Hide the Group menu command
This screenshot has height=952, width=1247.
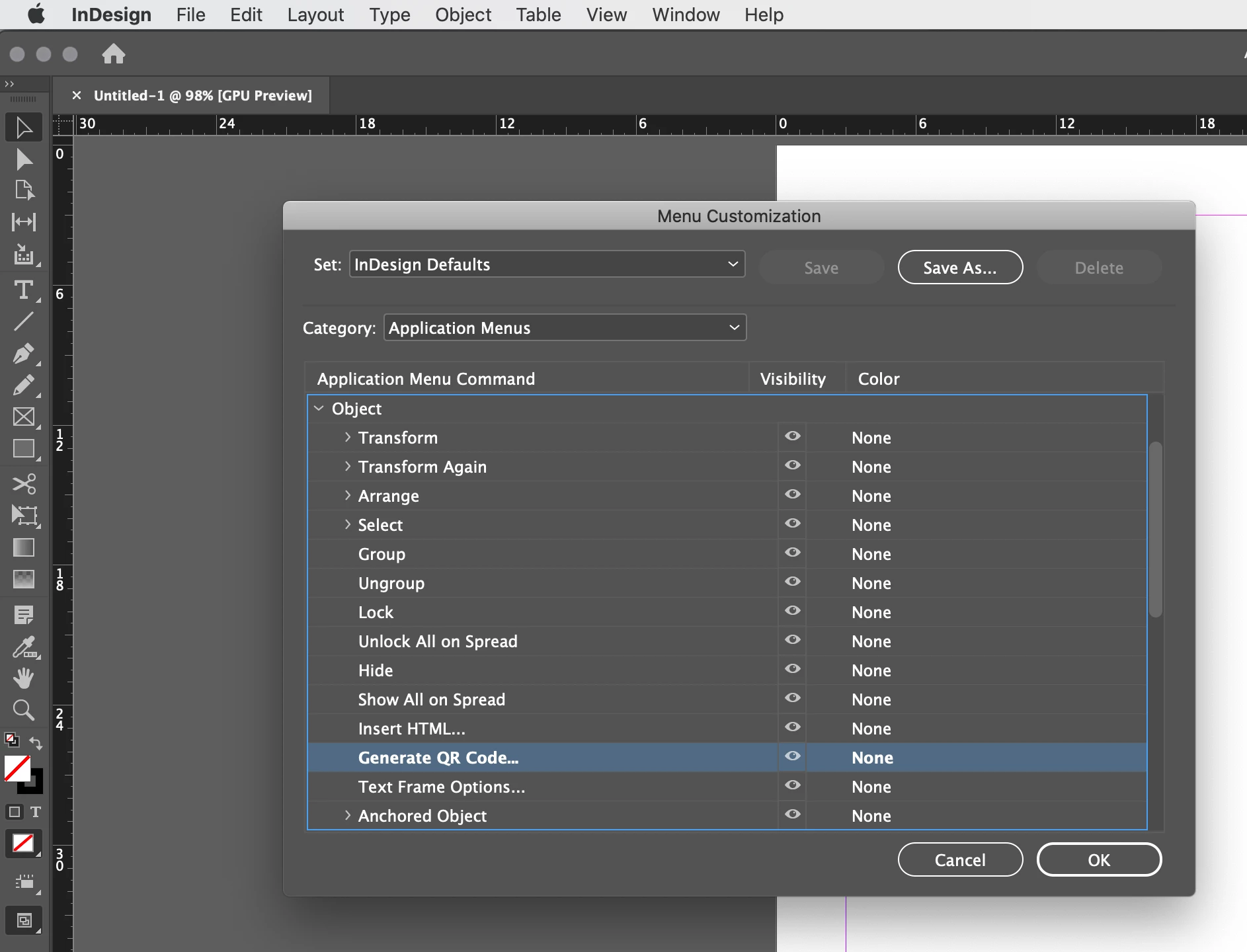point(793,553)
